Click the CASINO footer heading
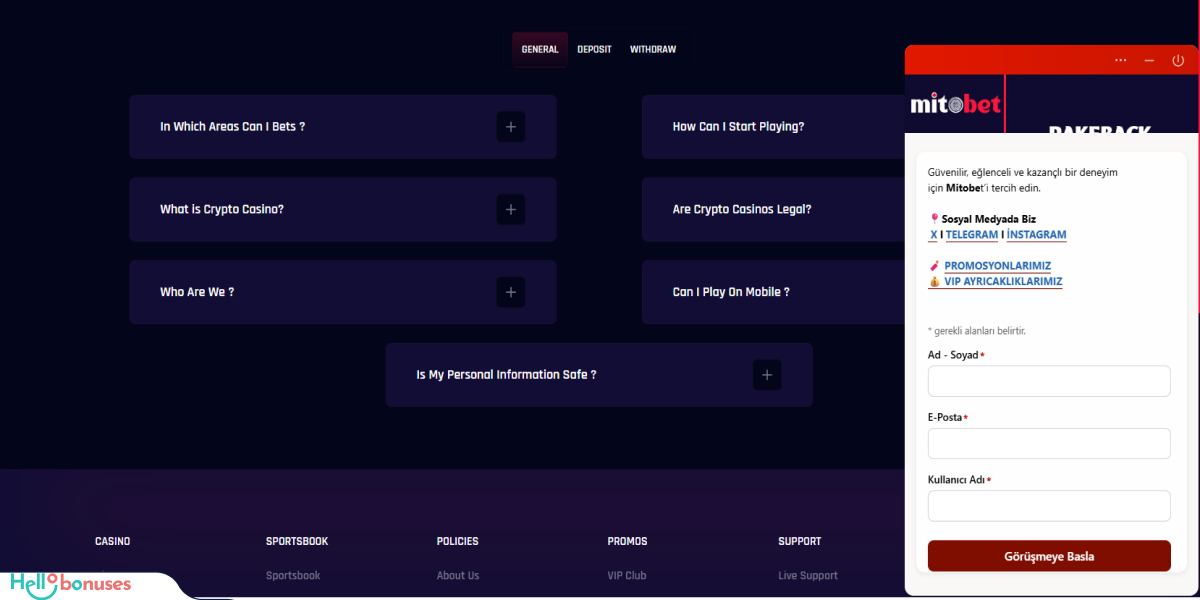The image size is (1200, 600). pos(113,541)
